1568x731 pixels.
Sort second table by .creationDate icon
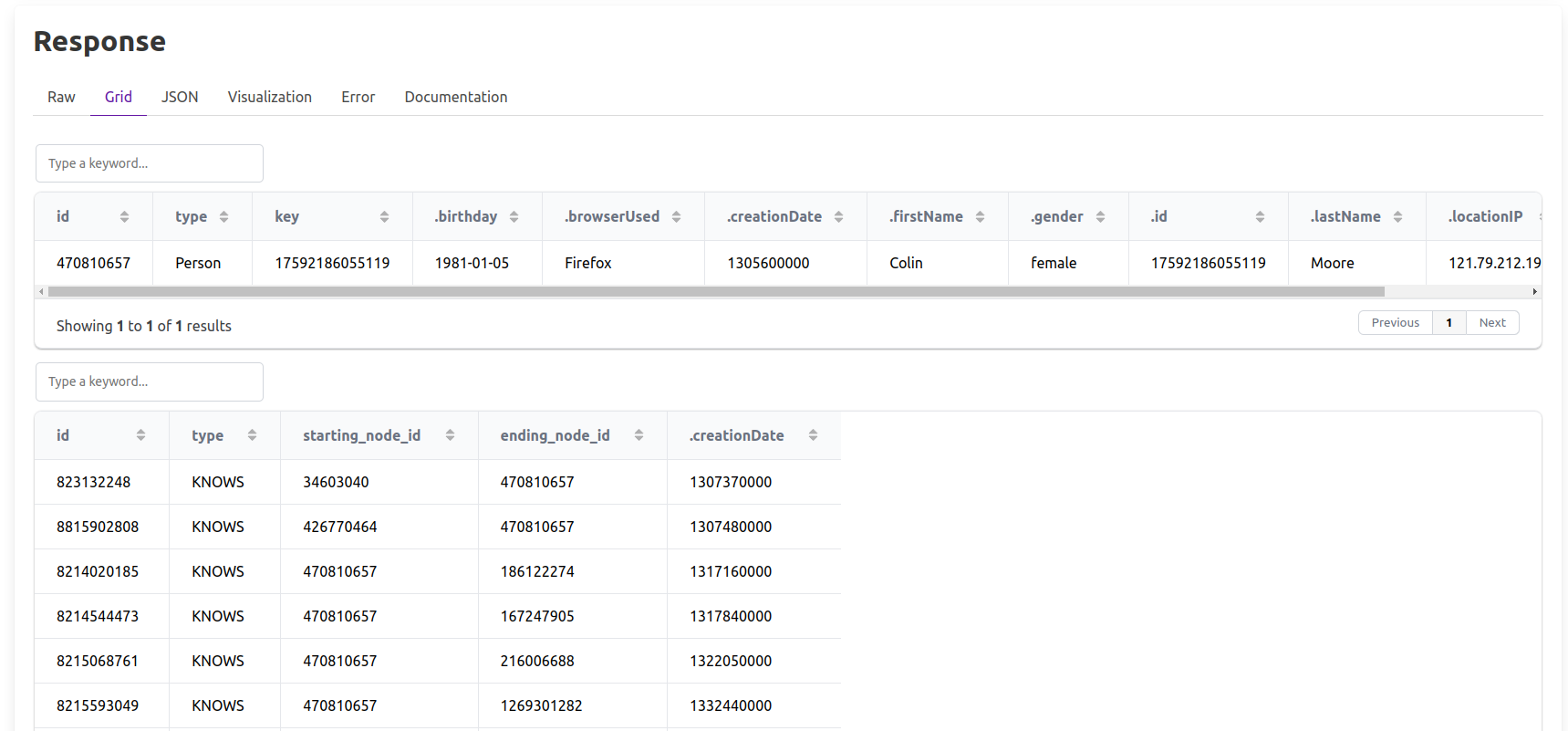813,435
